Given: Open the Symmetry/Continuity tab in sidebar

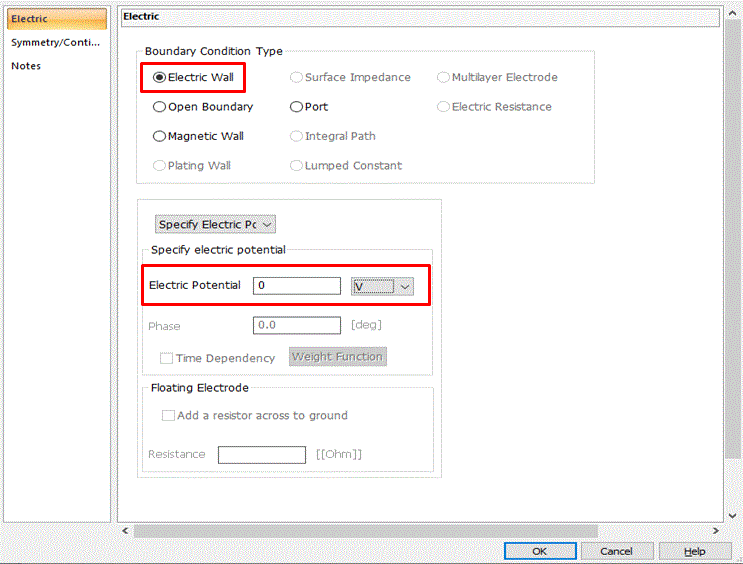Looking at the screenshot, I should [55, 42].
